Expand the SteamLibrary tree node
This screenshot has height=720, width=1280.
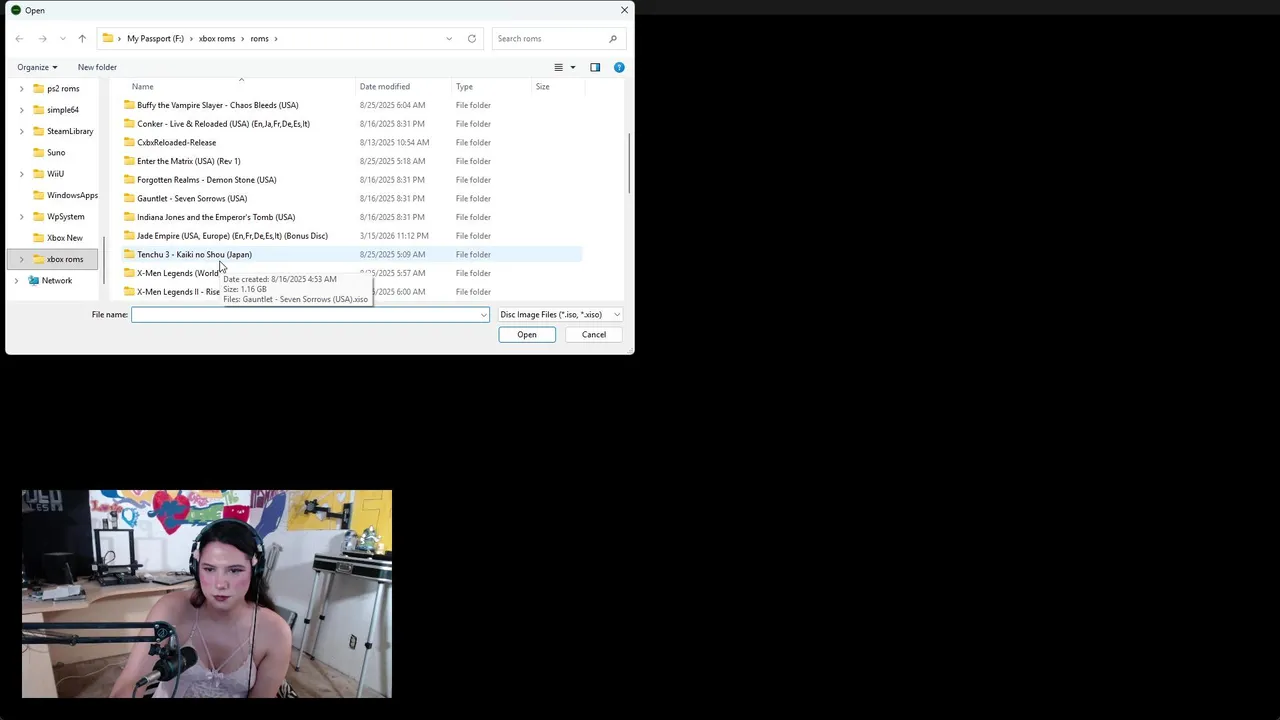pyautogui.click(x=21, y=131)
